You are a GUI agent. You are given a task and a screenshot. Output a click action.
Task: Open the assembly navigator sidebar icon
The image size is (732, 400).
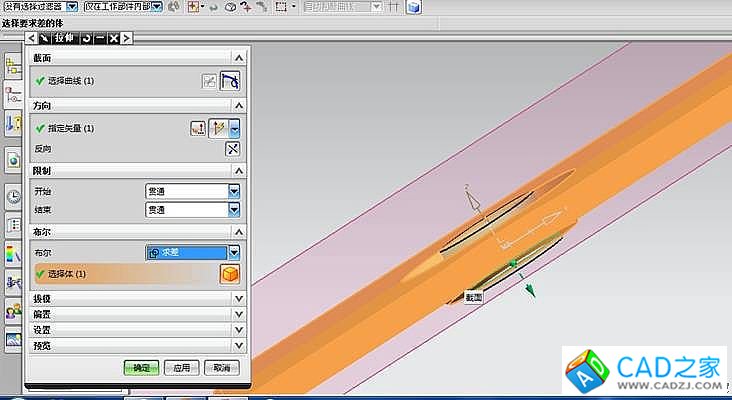coord(13,67)
